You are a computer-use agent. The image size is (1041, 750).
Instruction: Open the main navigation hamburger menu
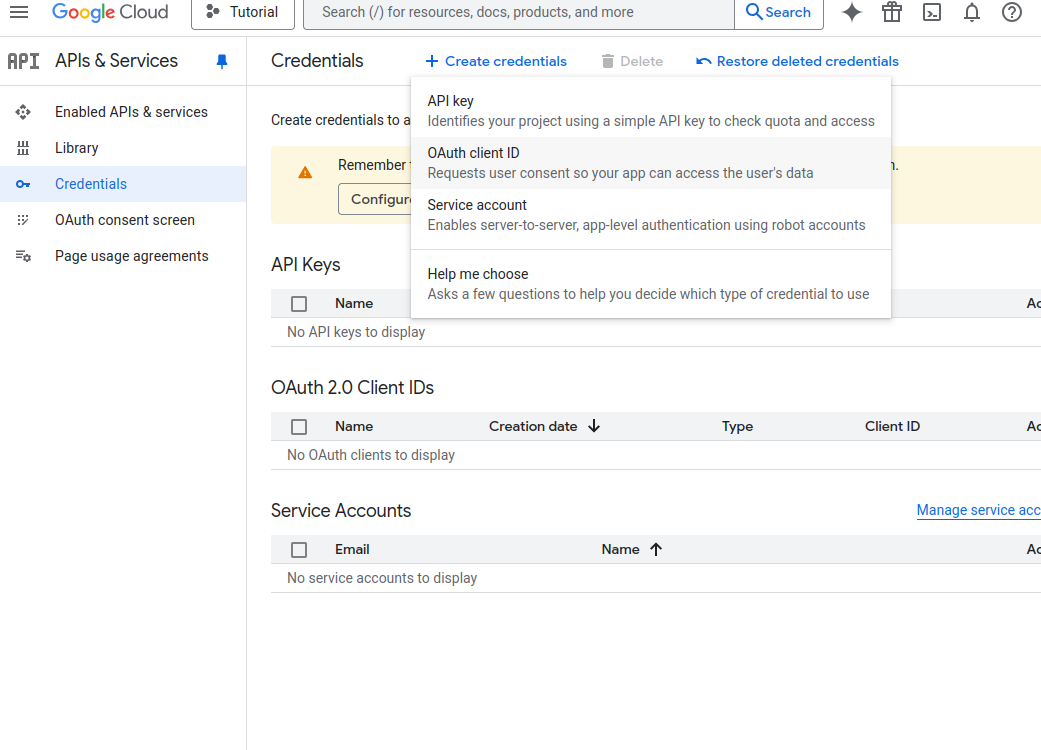pos(19,12)
